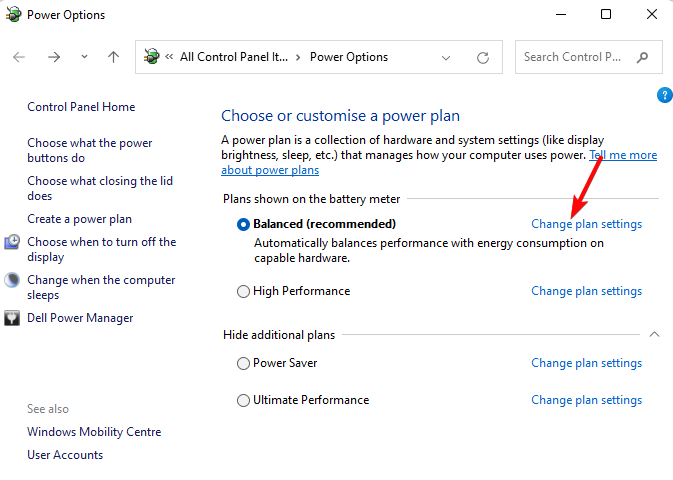
Task: Click the Dell Power Manager icon
Action: [13, 318]
